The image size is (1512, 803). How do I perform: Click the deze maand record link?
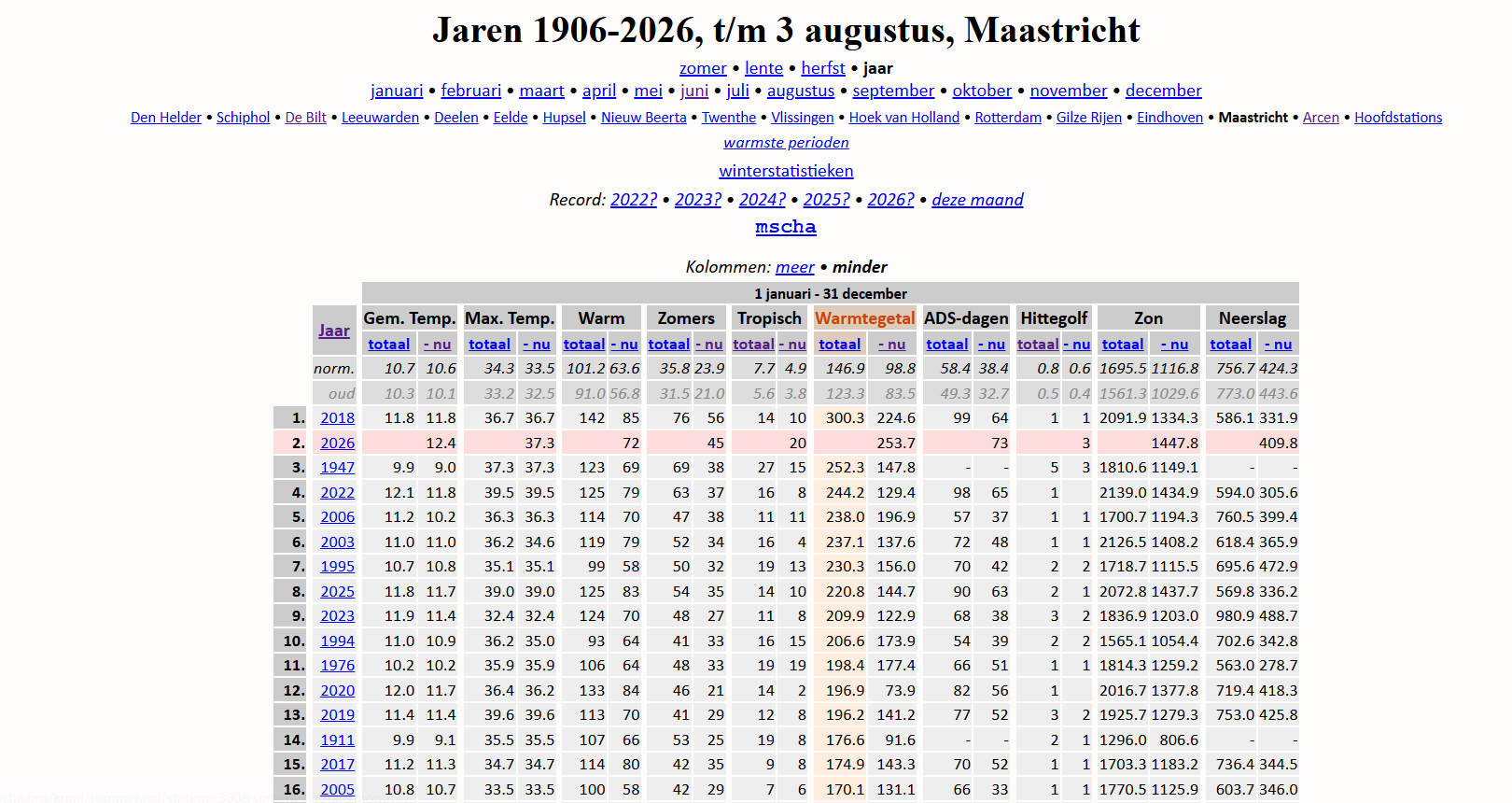(x=977, y=200)
